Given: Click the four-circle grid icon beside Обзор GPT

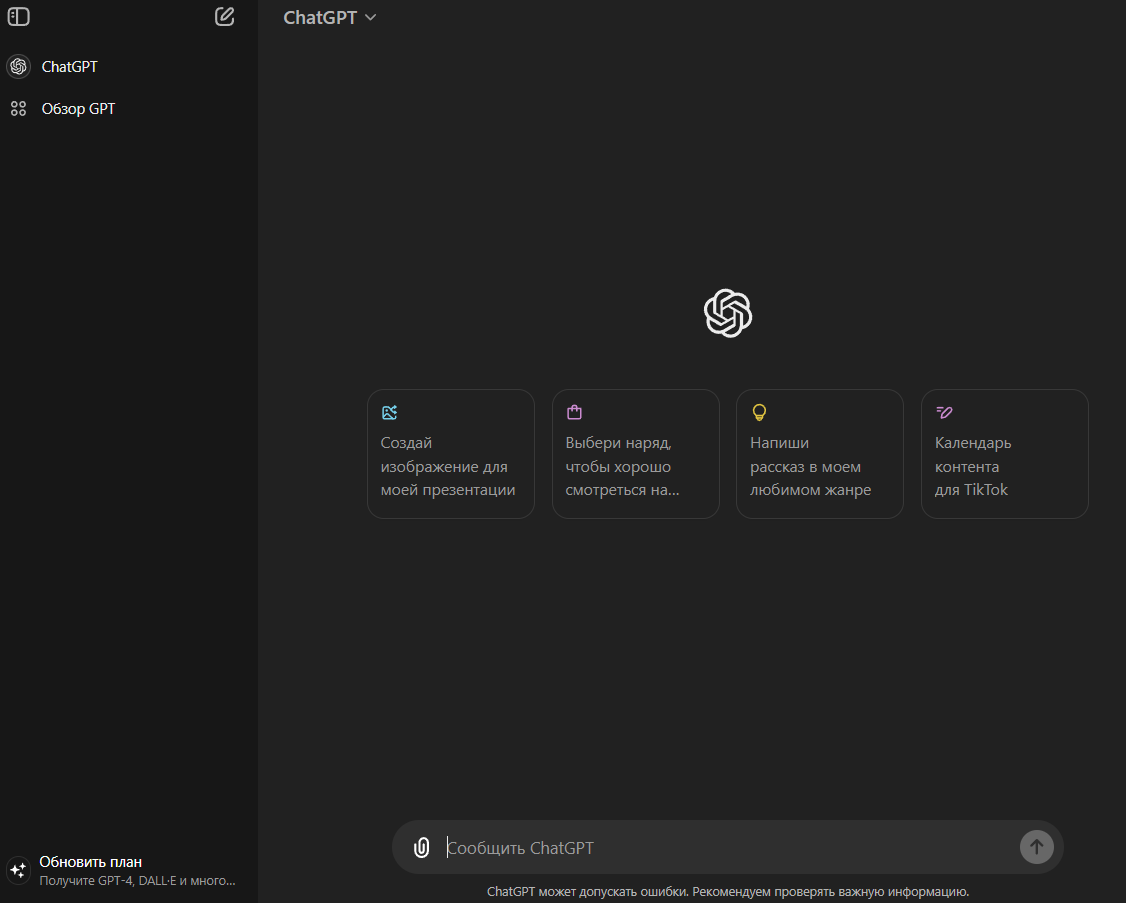Looking at the screenshot, I should point(19,108).
